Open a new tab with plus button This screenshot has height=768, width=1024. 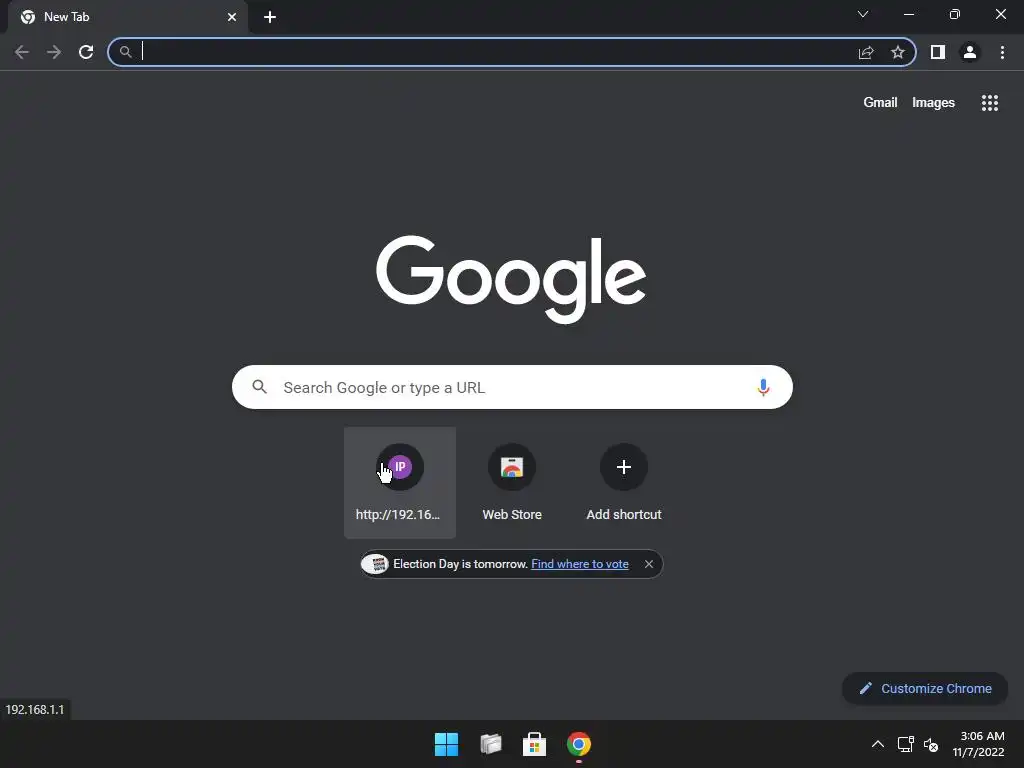[x=270, y=17]
